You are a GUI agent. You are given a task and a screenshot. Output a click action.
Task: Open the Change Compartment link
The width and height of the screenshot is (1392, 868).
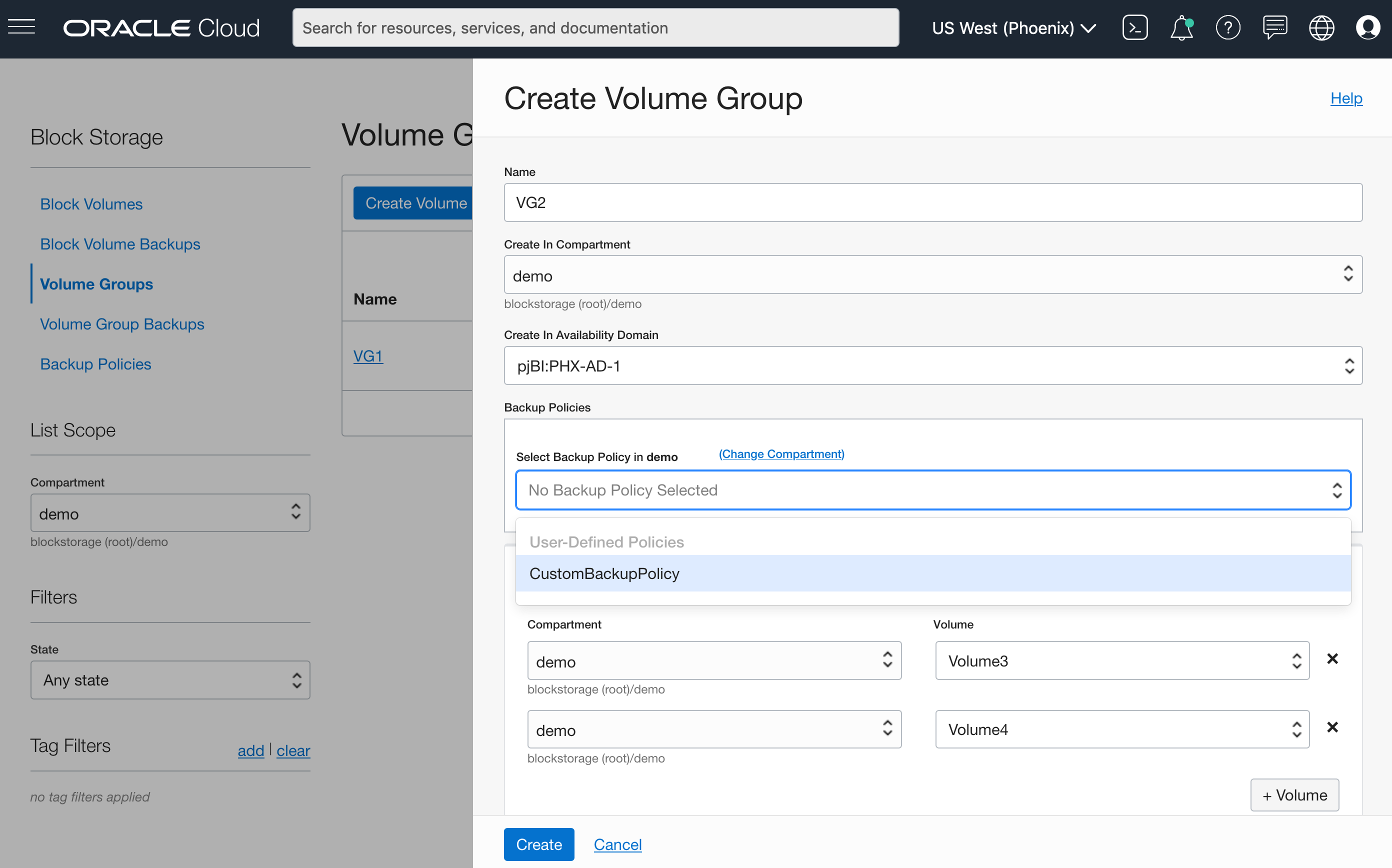click(x=780, y=453)
